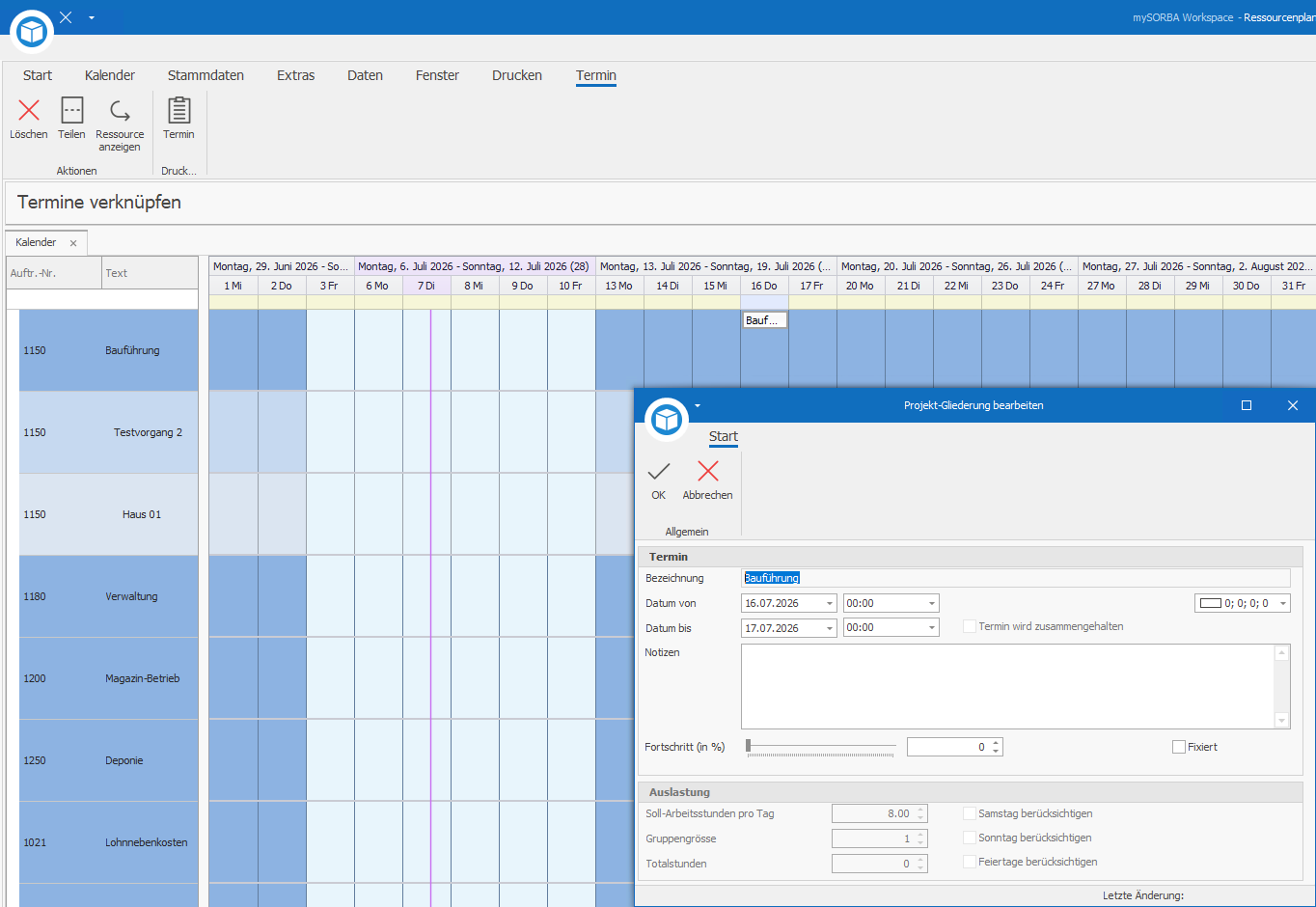
Task: Open the Drucken ribbon tab
Action: [517, 75]
